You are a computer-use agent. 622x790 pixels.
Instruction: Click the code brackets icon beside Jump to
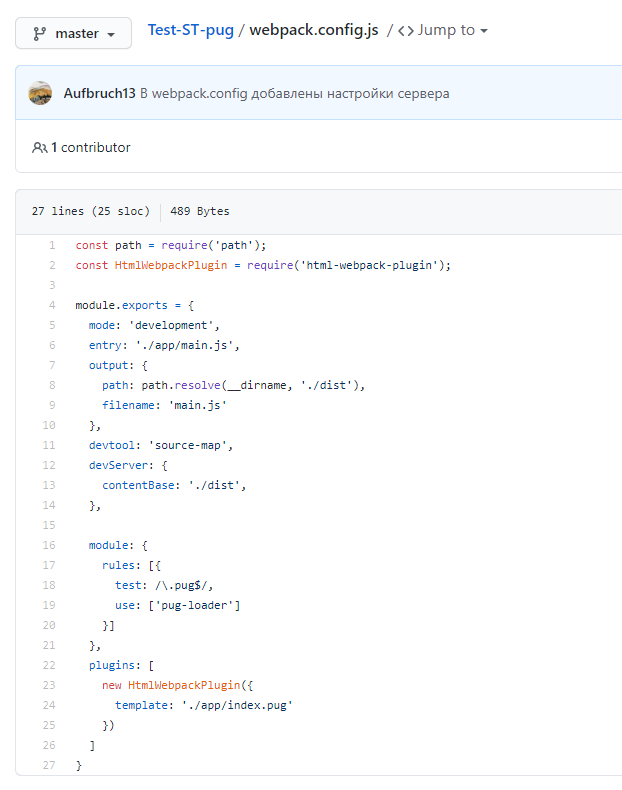[x=405, y=31]
